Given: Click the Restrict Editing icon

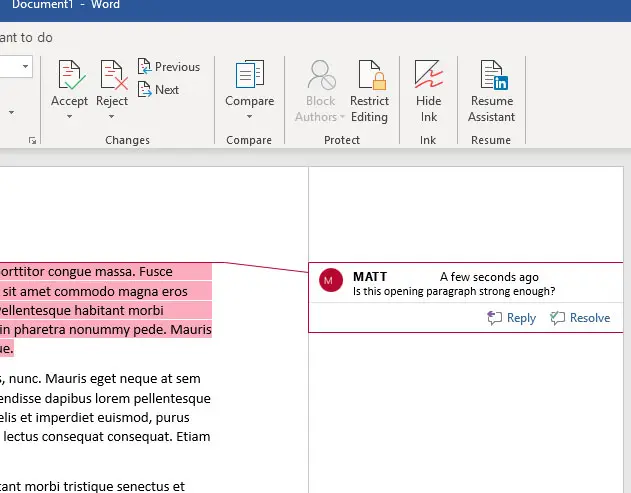Looking at the screenshot, I should (369, 76).
